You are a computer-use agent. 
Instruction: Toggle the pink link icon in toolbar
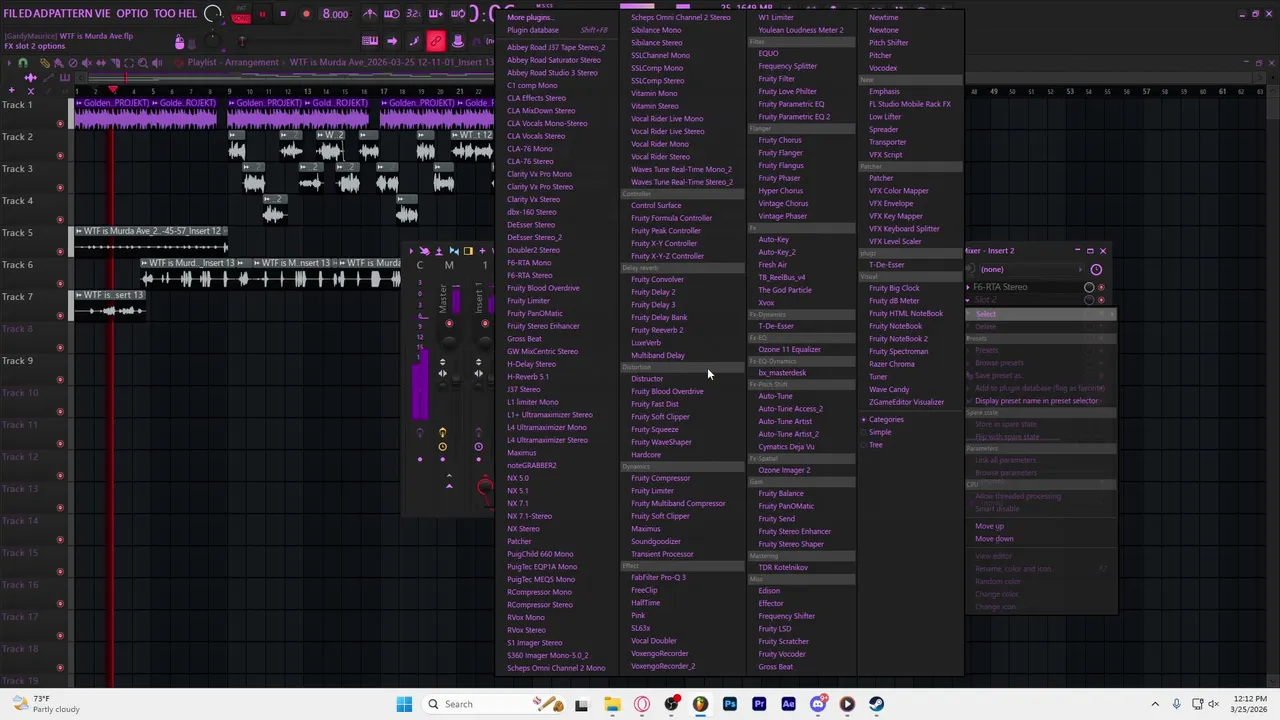pyautogui.click(x=436, y=41)
